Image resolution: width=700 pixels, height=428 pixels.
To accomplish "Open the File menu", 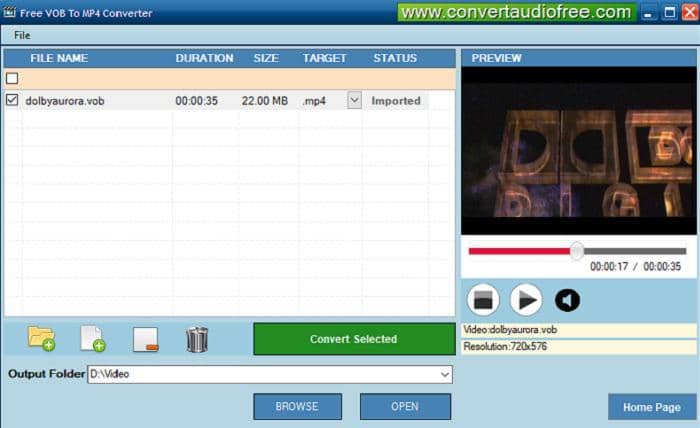I will click(x=22, y=35).
